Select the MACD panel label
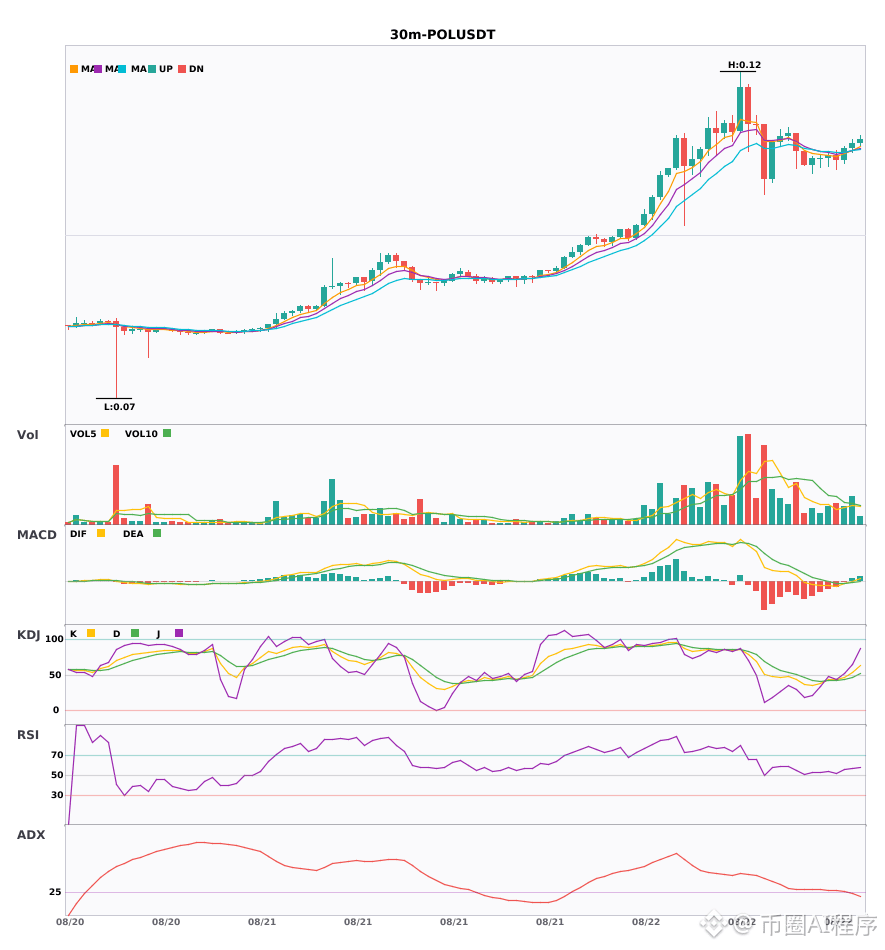 36,535
